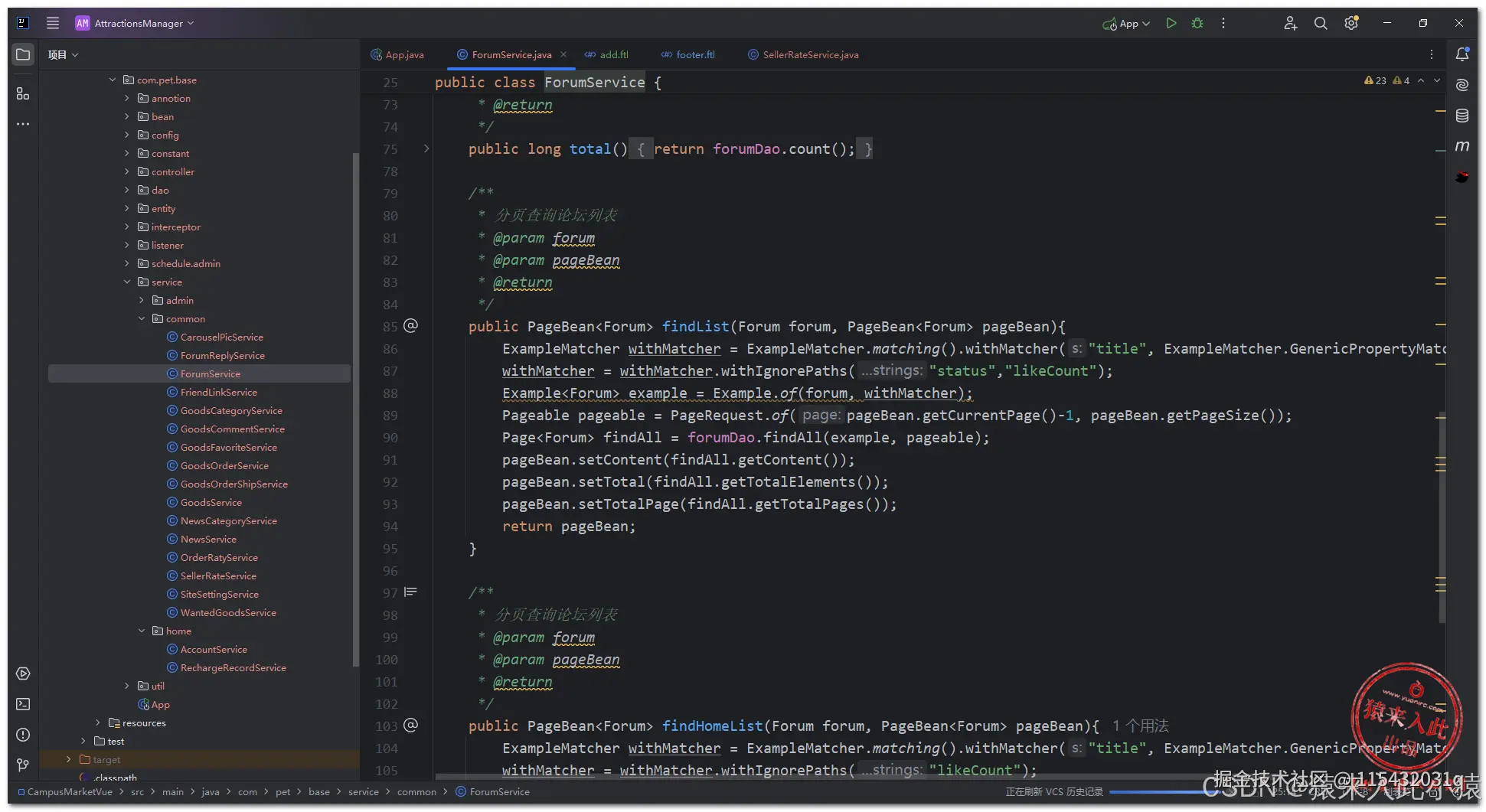Start debugging the App
The image size is (1486, 812).
(1197, 23)
